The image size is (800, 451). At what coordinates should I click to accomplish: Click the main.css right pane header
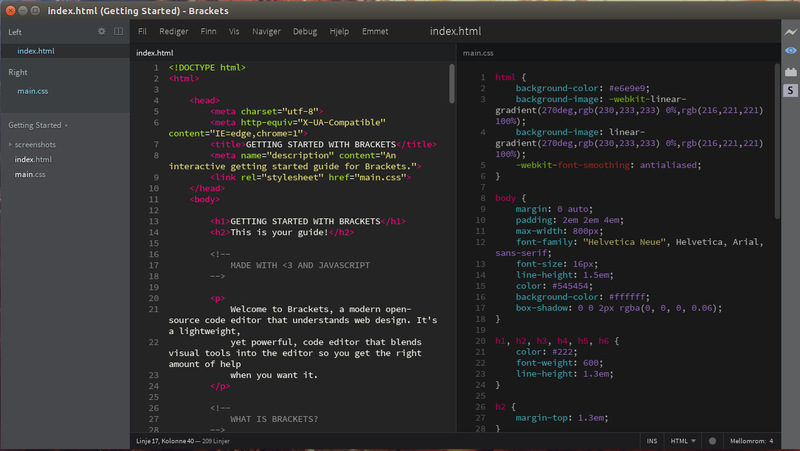pos(478,53)
